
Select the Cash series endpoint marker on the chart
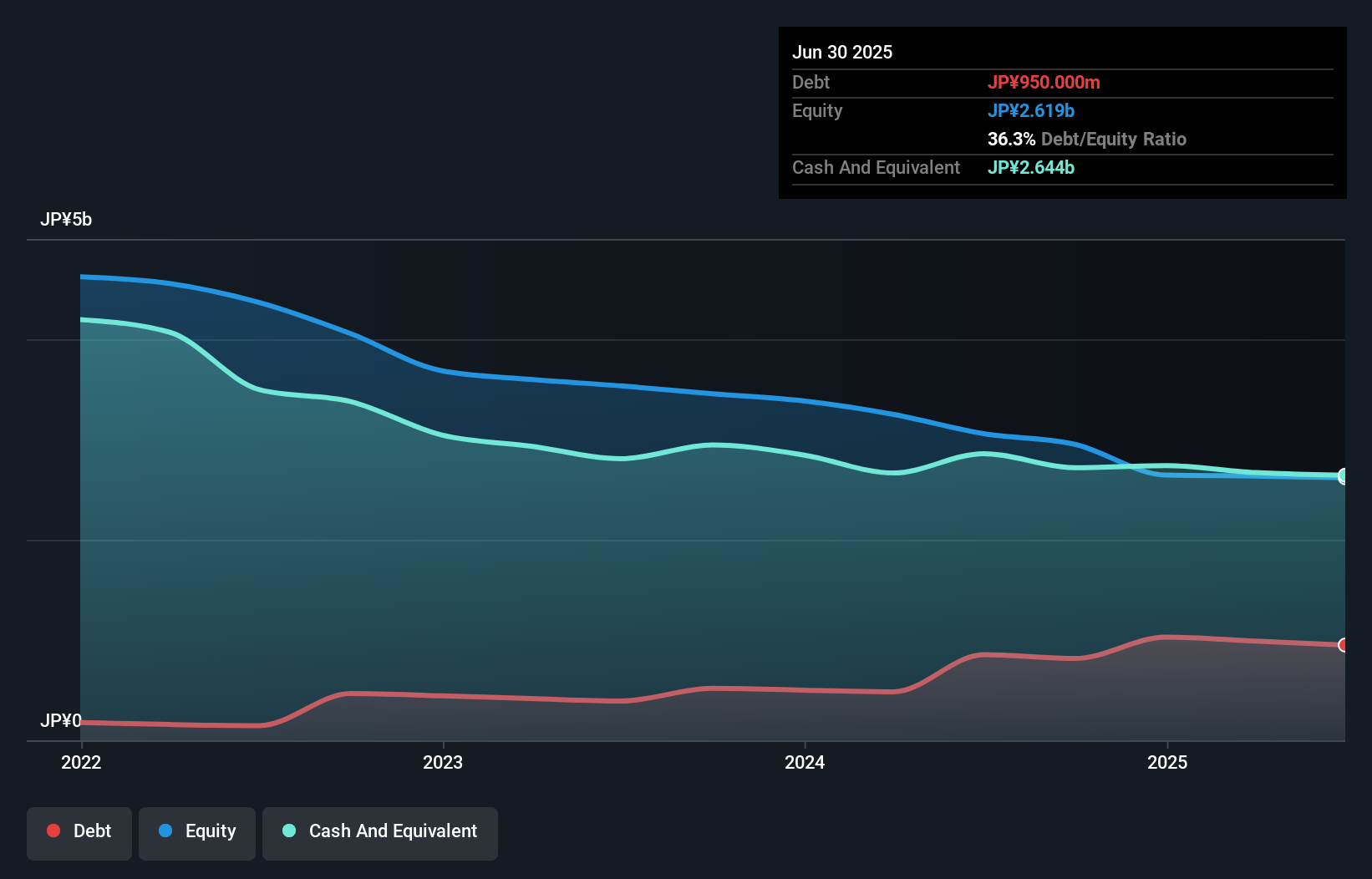[1343, 475]
